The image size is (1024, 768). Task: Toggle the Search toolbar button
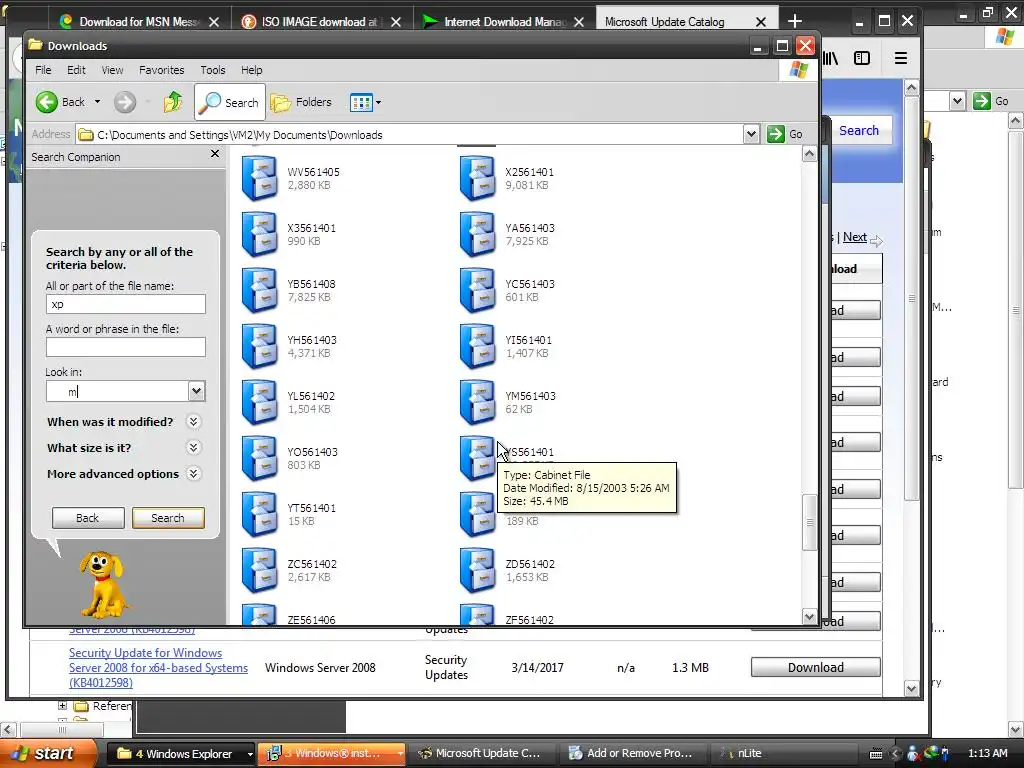pos(230,102)
